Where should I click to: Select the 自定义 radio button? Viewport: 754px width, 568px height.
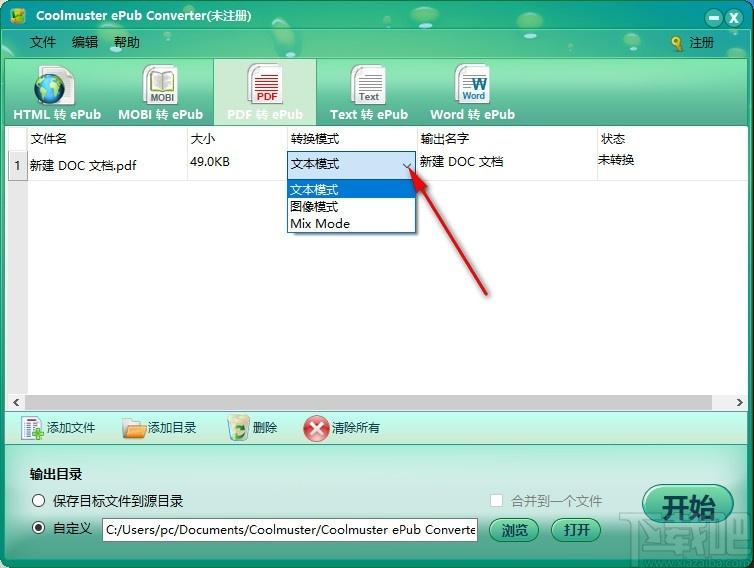38,528
